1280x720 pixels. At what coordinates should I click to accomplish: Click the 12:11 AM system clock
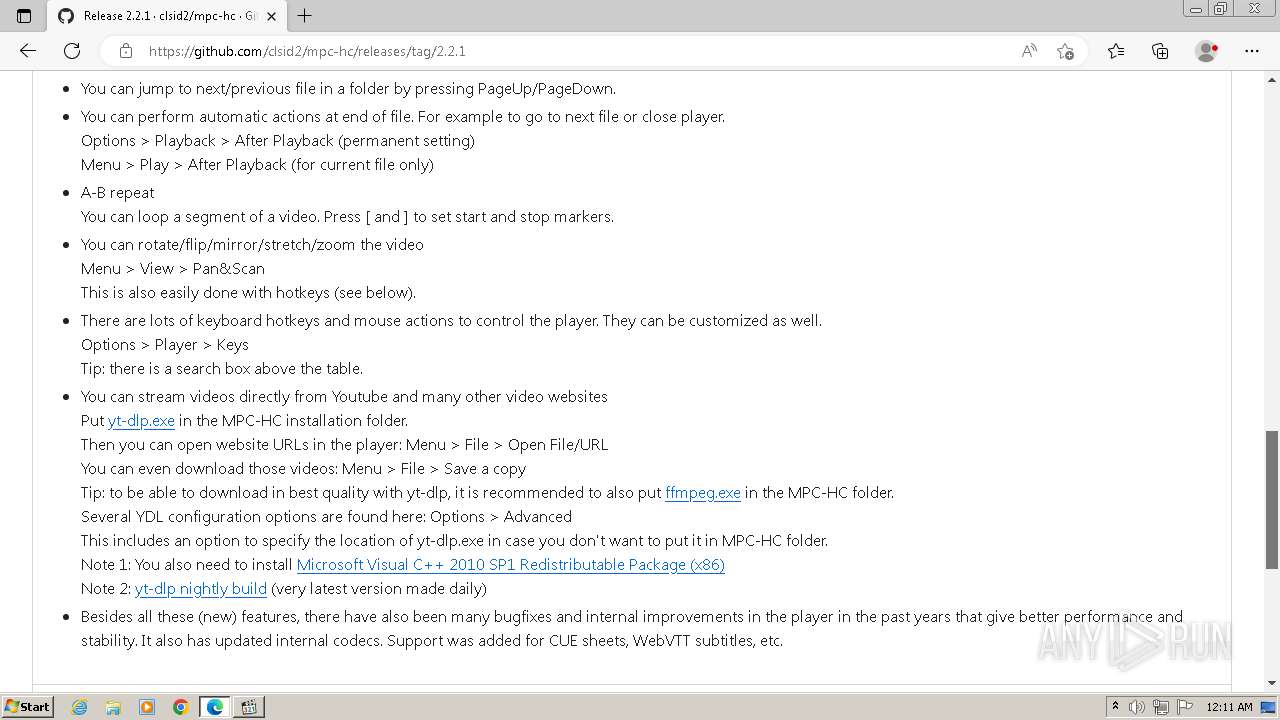1229,707
